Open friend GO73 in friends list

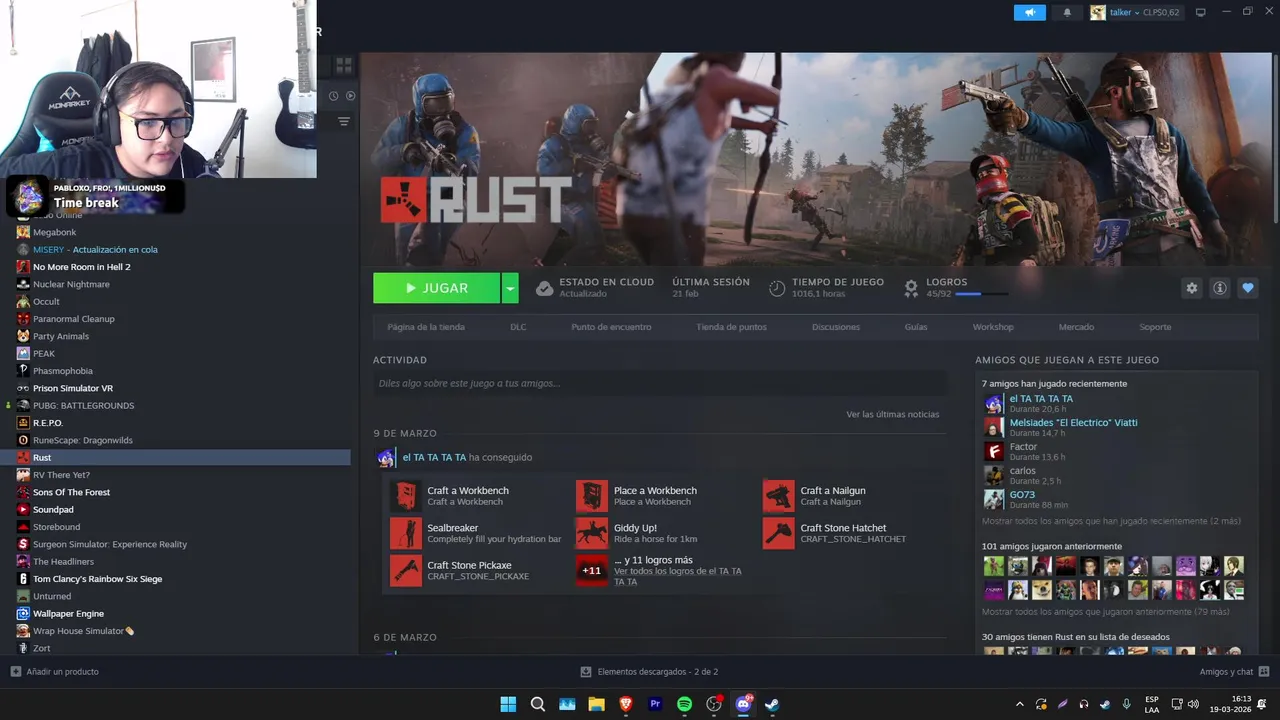click(x=1022, y=494)
